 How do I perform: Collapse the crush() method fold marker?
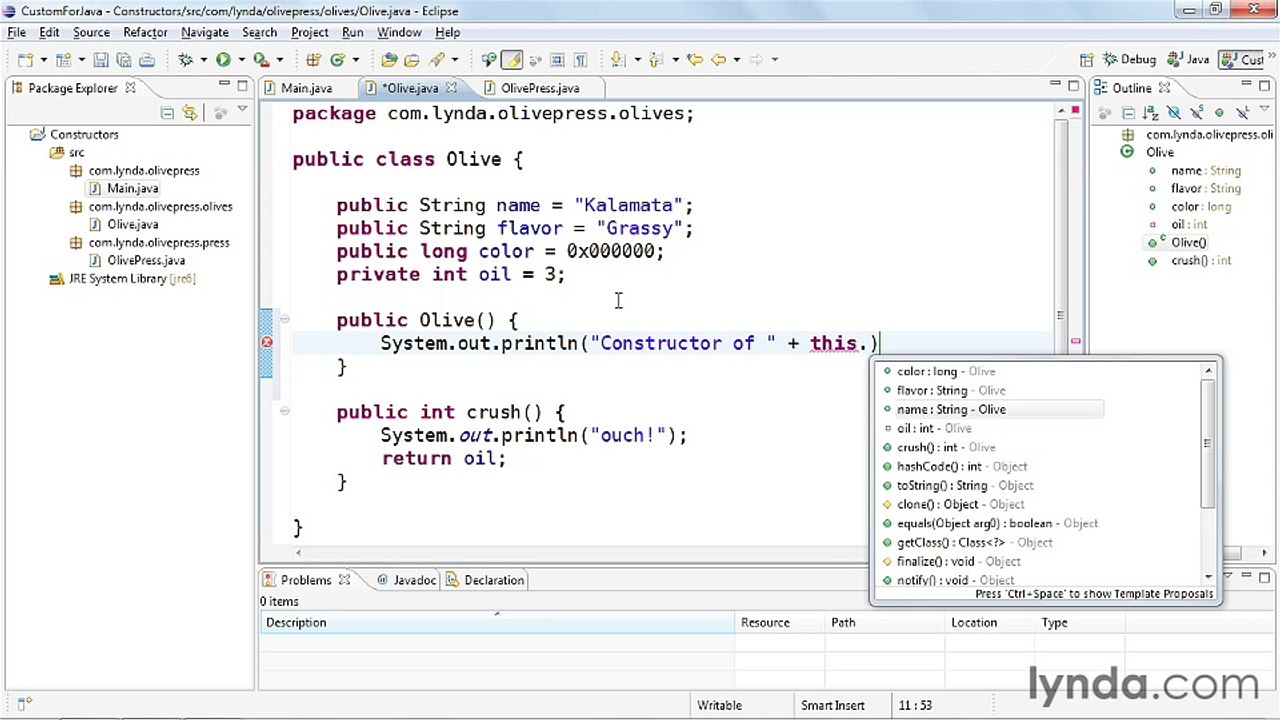click(285, 411)
